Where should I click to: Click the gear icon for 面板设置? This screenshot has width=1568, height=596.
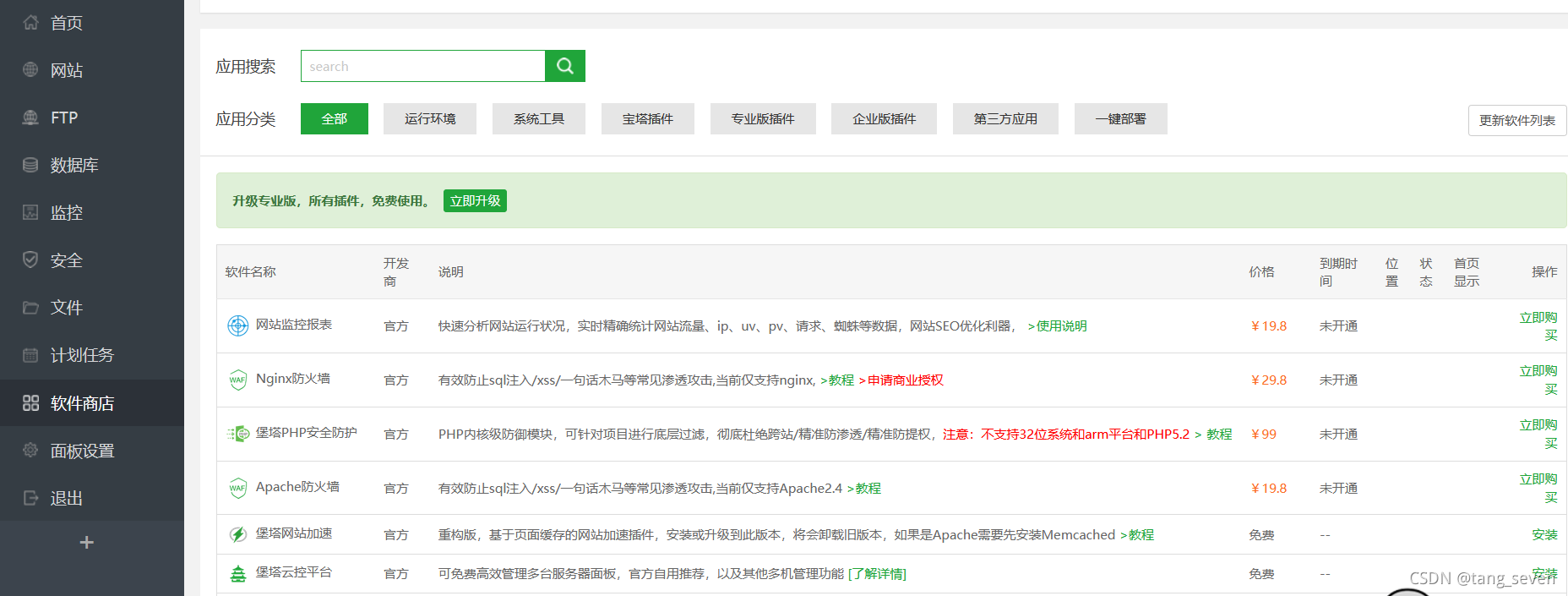pyautogui.click(x=30, y=451)
